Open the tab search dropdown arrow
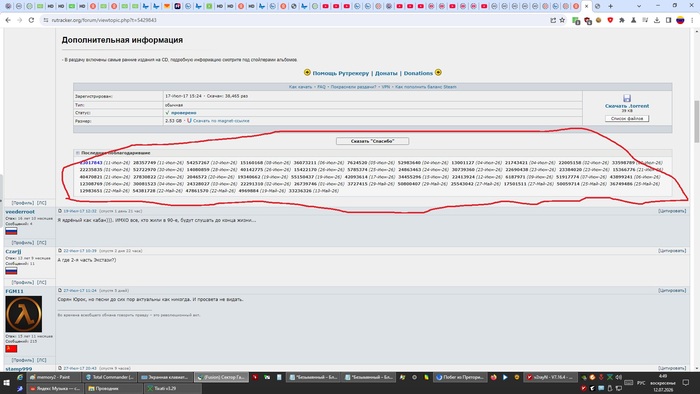700x394 pixels. tap(639, 6)
